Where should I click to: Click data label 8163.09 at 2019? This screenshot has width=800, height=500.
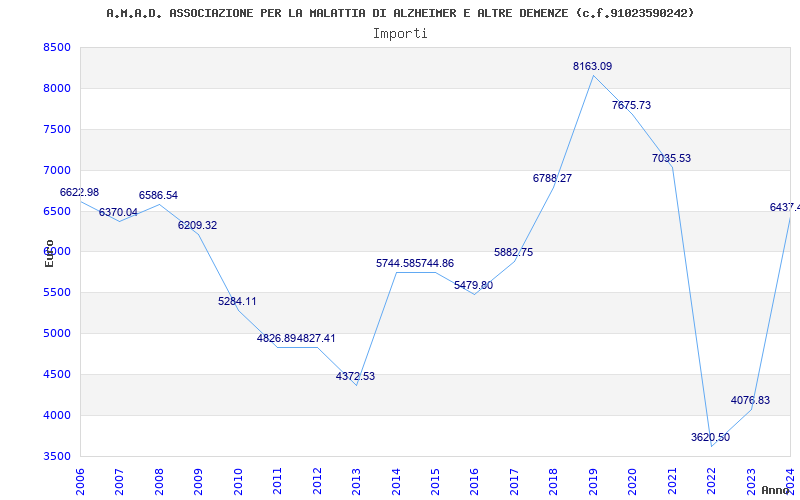[x=592, y=66]
